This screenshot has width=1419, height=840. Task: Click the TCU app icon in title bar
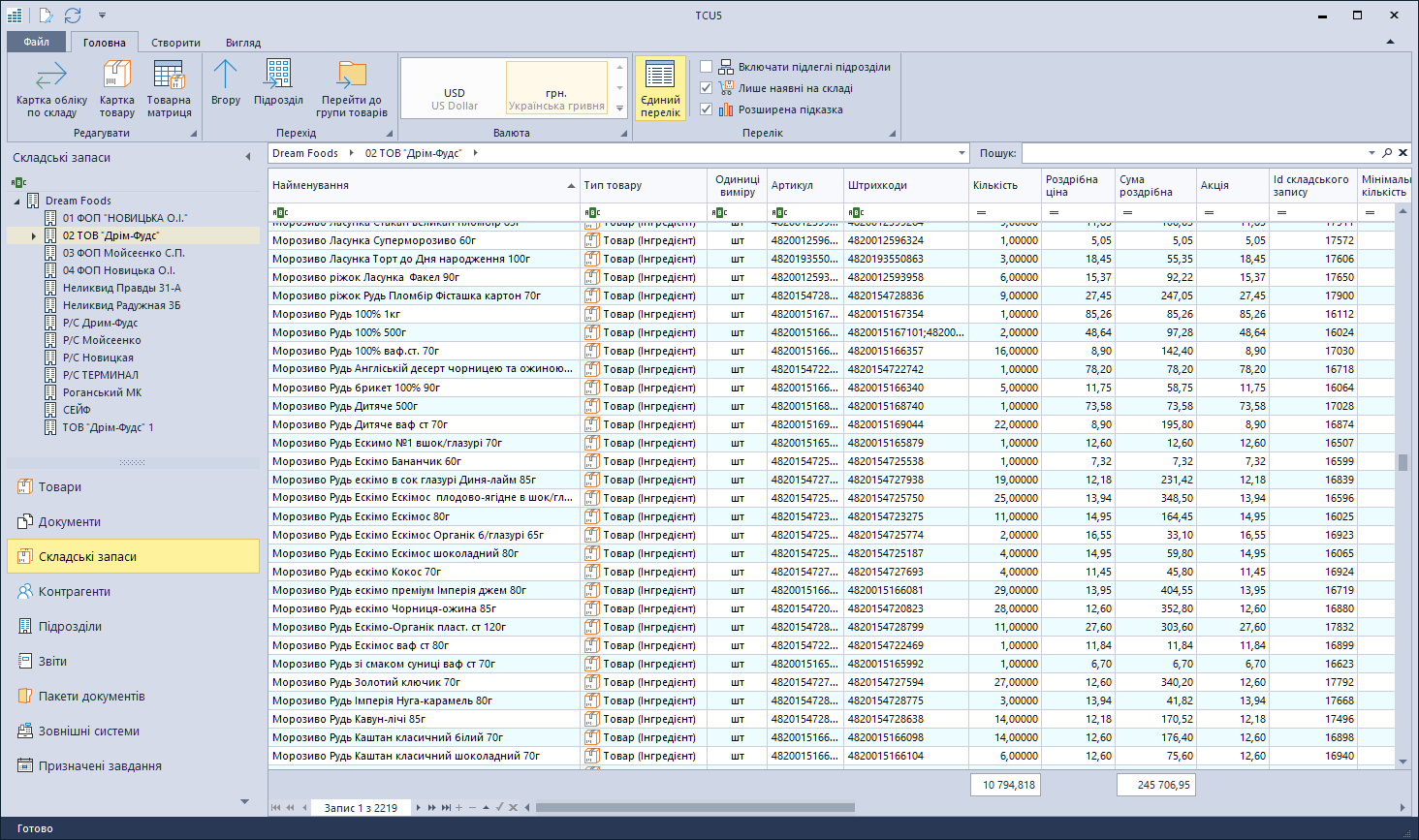point(15,16)
